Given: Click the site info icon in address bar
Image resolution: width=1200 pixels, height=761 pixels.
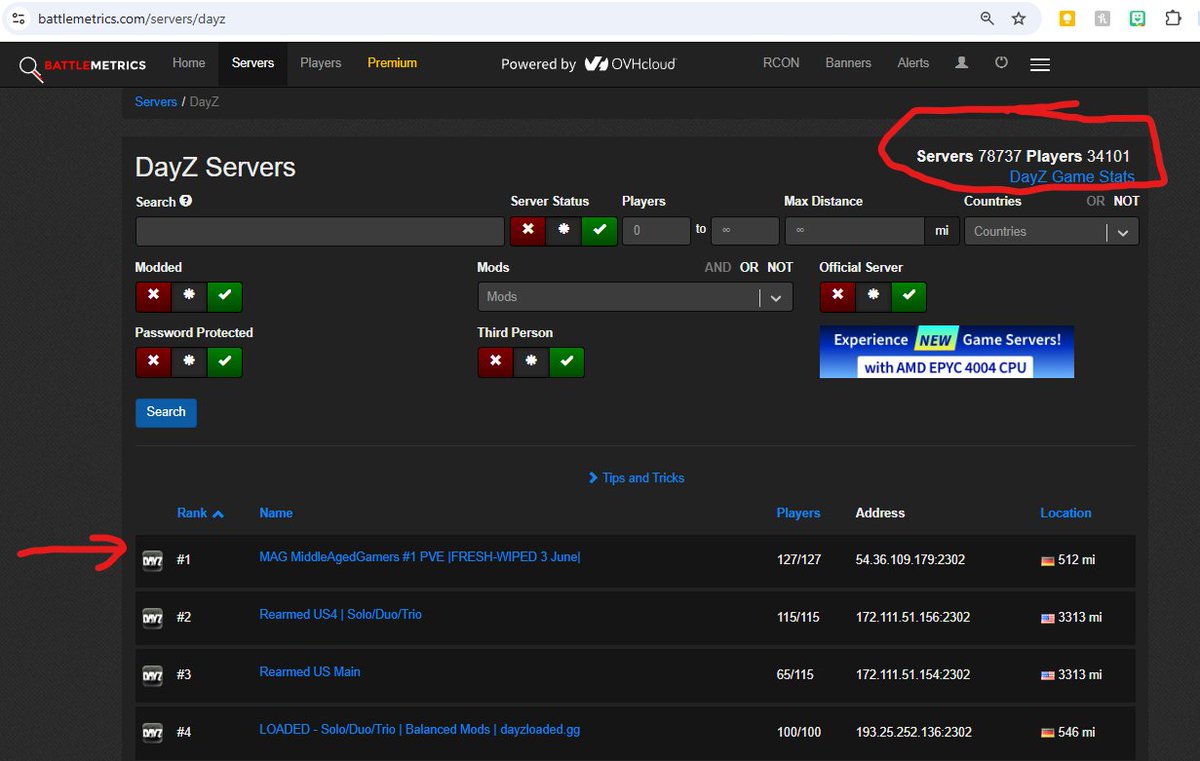Looking at the screenshot, I should tap(18, 18).
